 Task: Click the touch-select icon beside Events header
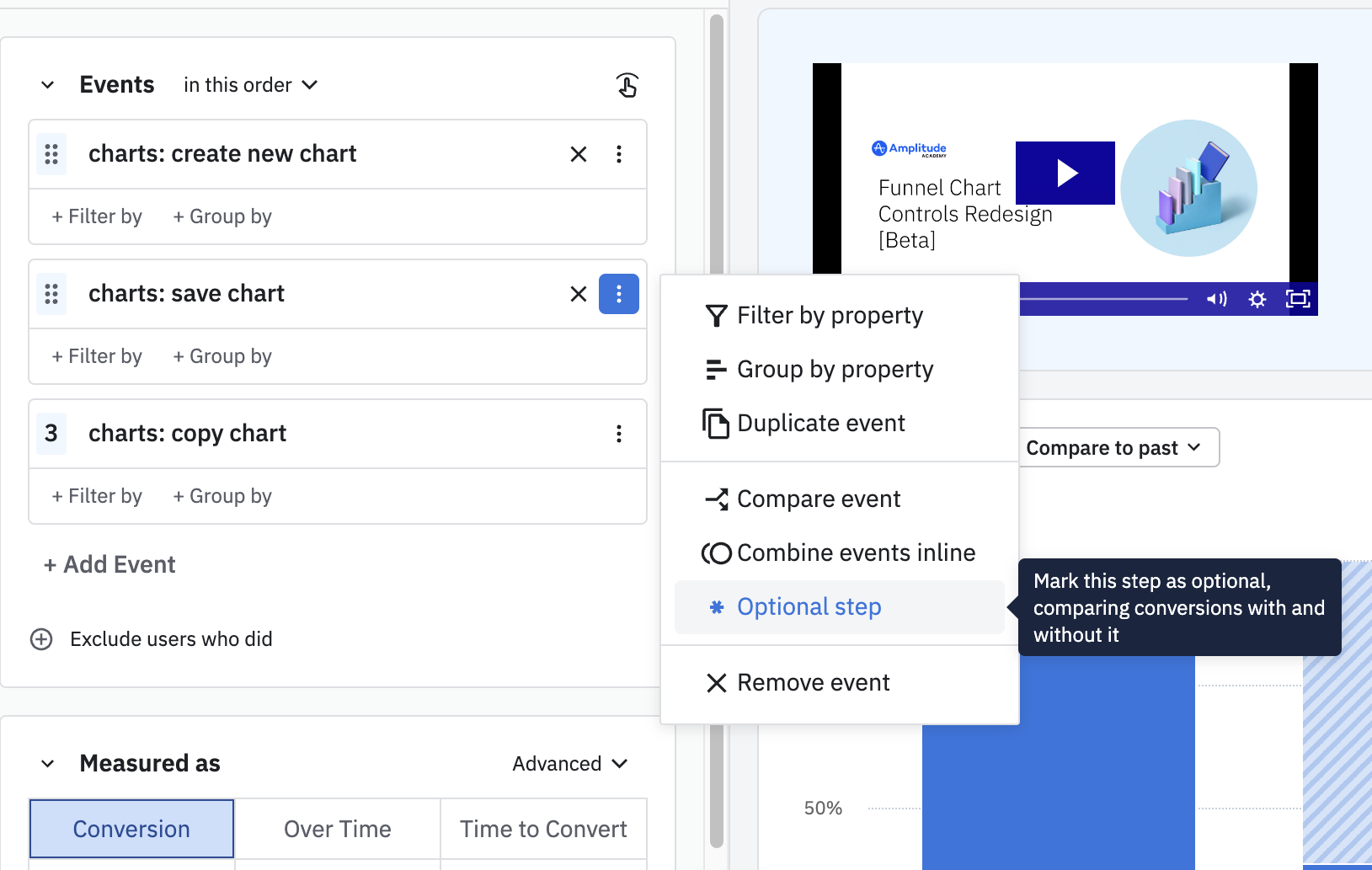627,85
